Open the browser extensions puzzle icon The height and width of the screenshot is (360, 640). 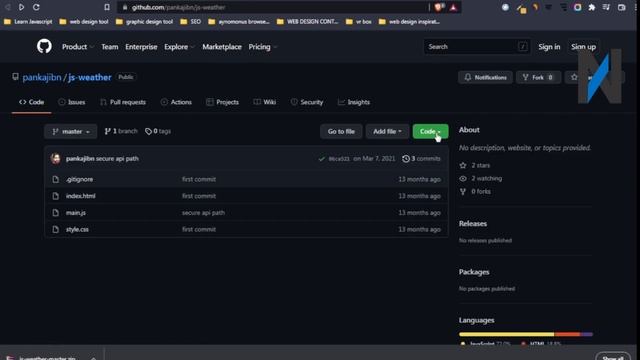(x=591, y=7)
